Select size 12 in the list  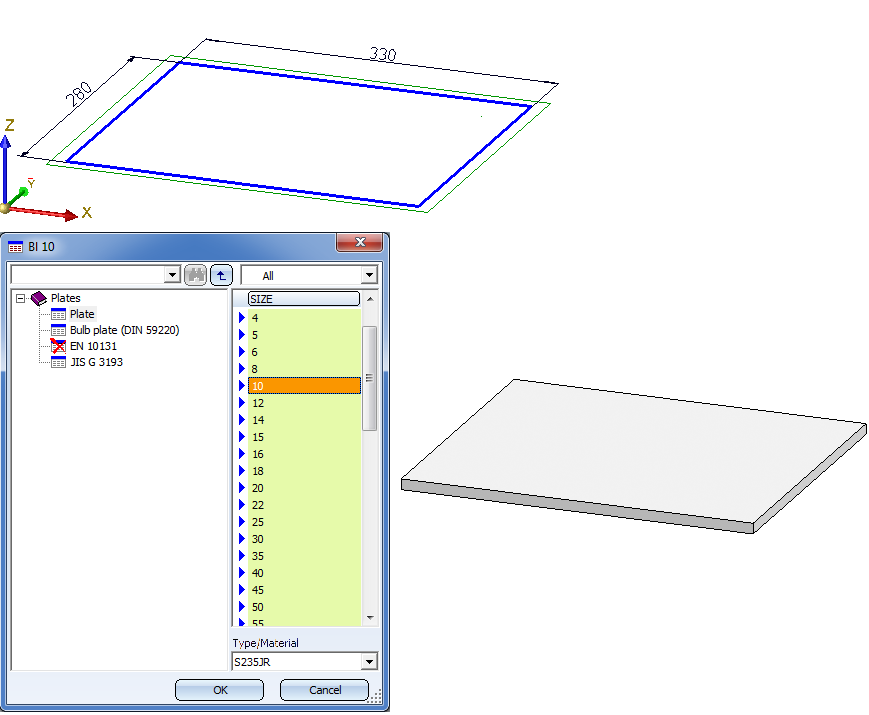[x=304, y=403]
